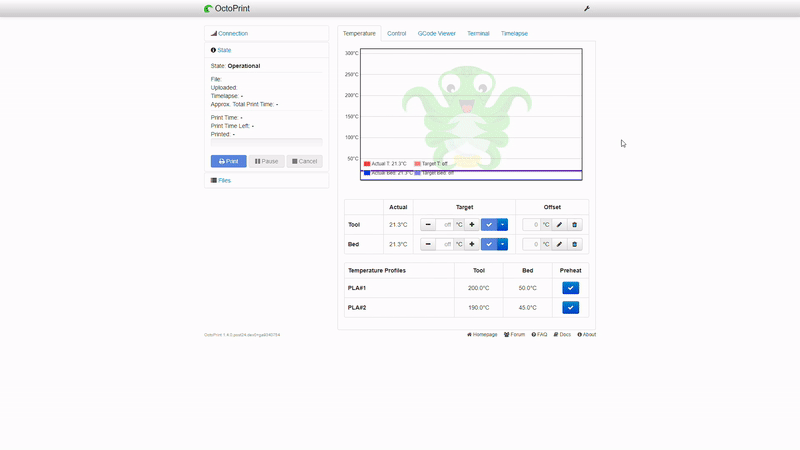Click the 200.0°C Tool value for PLA#1

[x=479, y=288]
